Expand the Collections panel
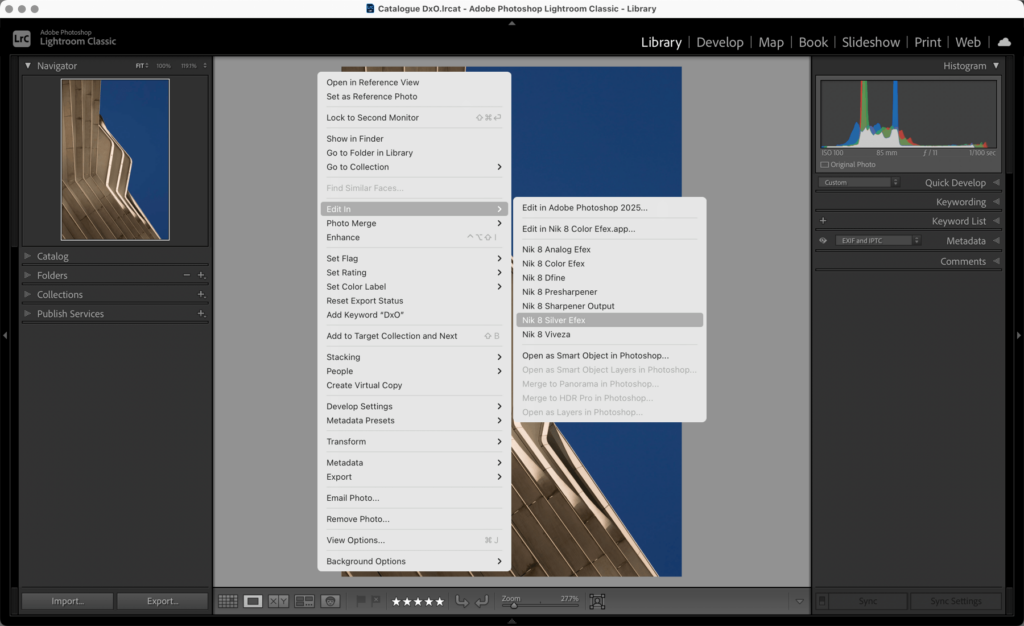This screenshot has height=626, width=1024. tap(27, 294)
